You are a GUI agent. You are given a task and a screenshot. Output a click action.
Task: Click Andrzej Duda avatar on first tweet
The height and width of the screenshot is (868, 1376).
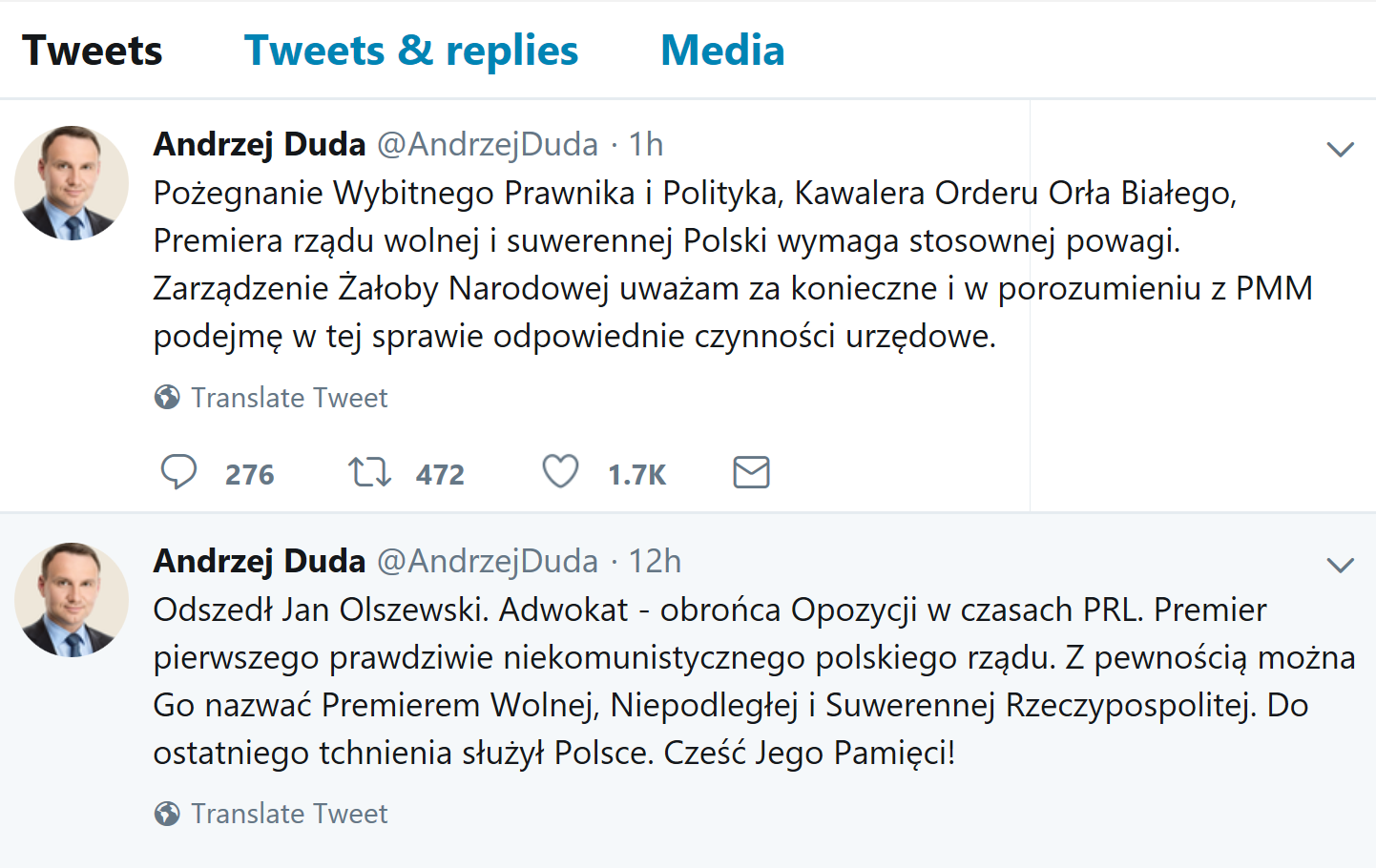(x=72, y=182)
